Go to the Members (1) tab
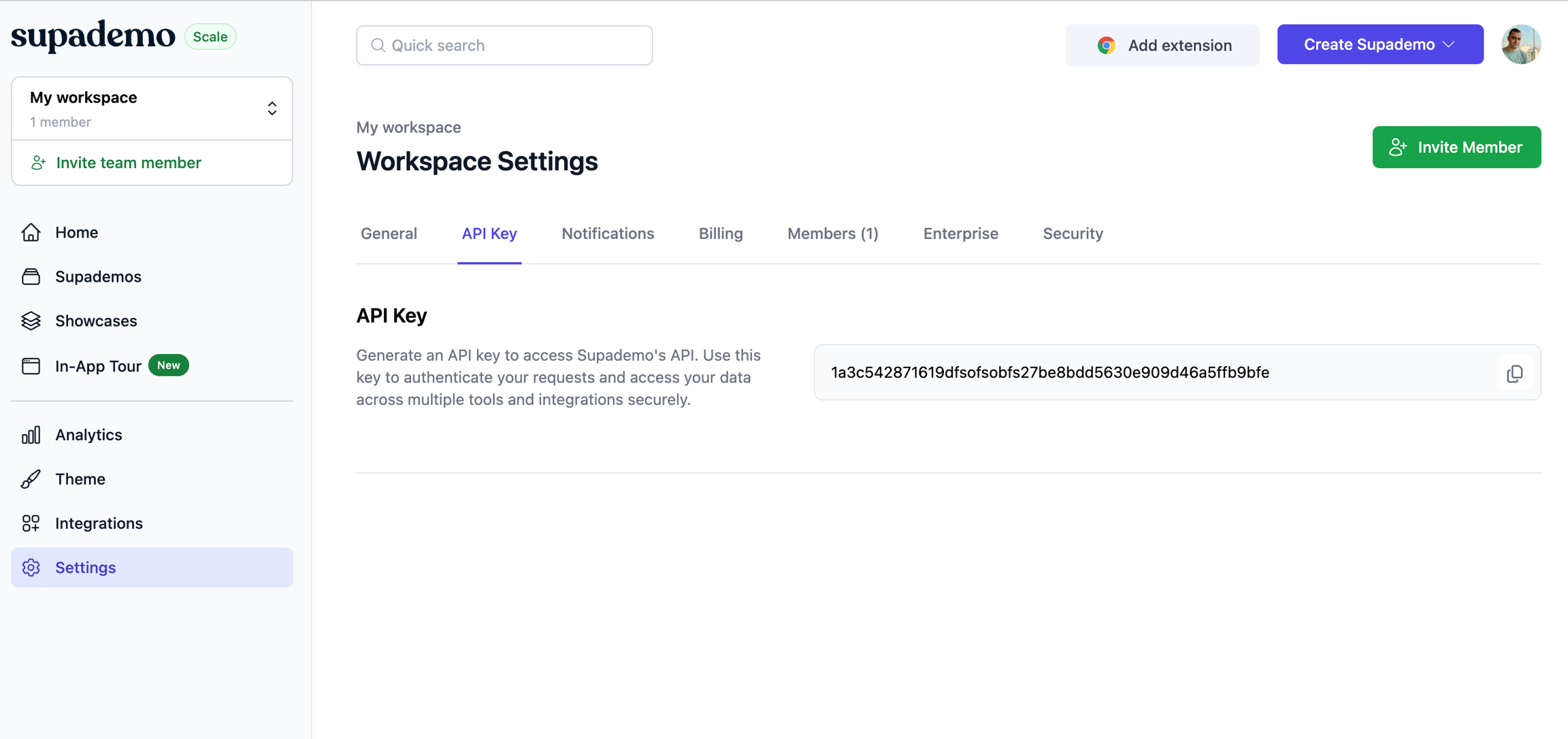1568x739 pixels. coord(832,234)
